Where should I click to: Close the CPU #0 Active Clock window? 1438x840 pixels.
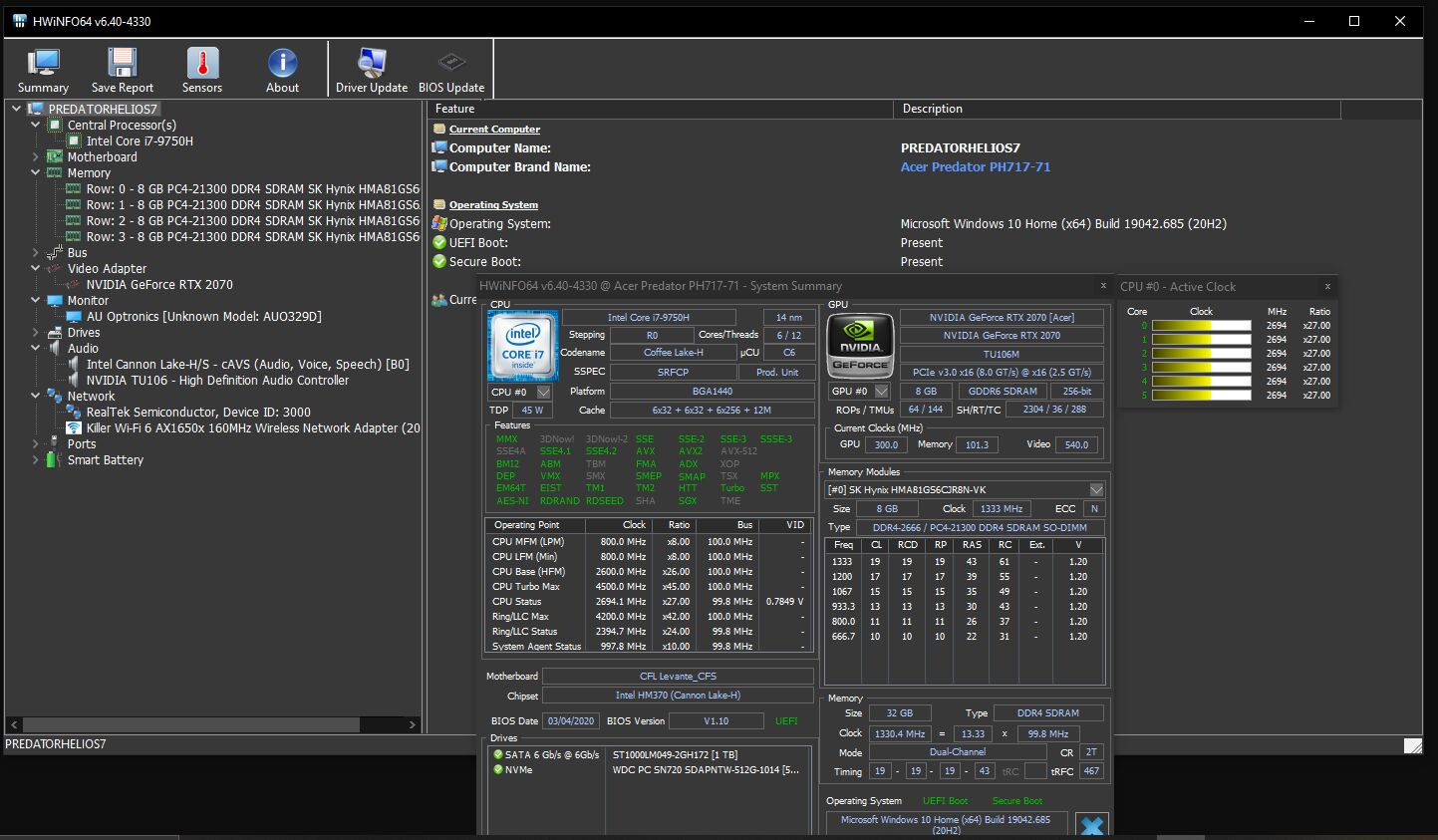1327,286
